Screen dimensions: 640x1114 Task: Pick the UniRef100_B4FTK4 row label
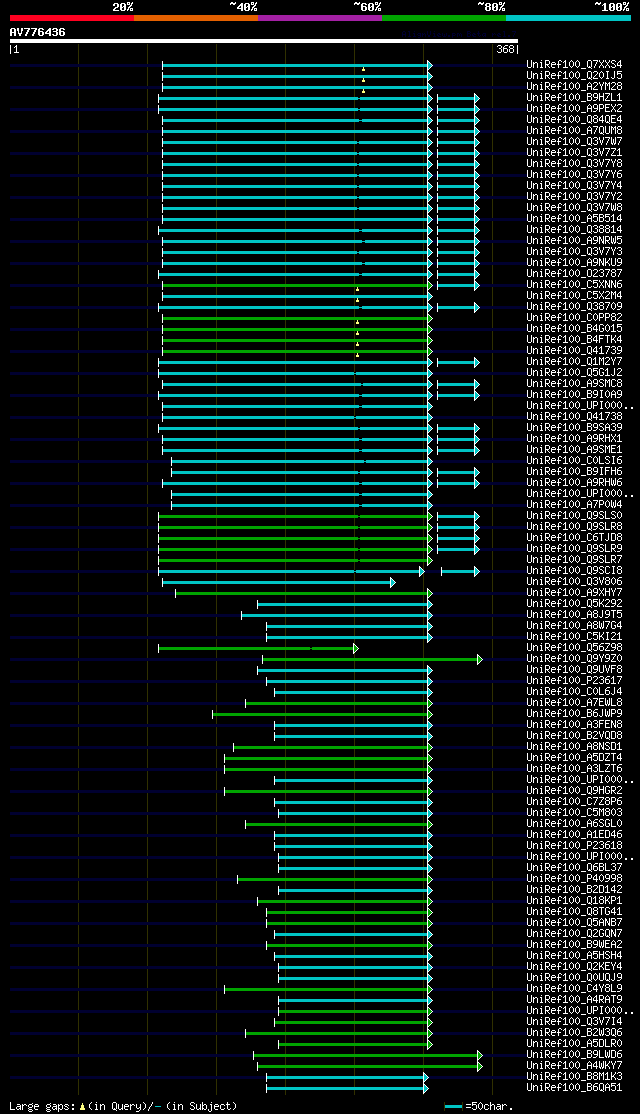coord(574,340)
